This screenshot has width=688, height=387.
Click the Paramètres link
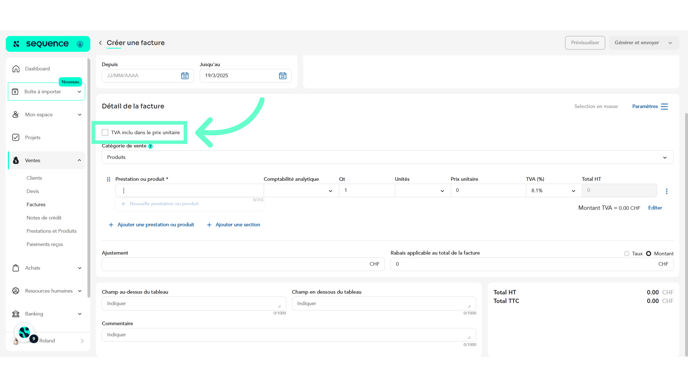point(645,107)
